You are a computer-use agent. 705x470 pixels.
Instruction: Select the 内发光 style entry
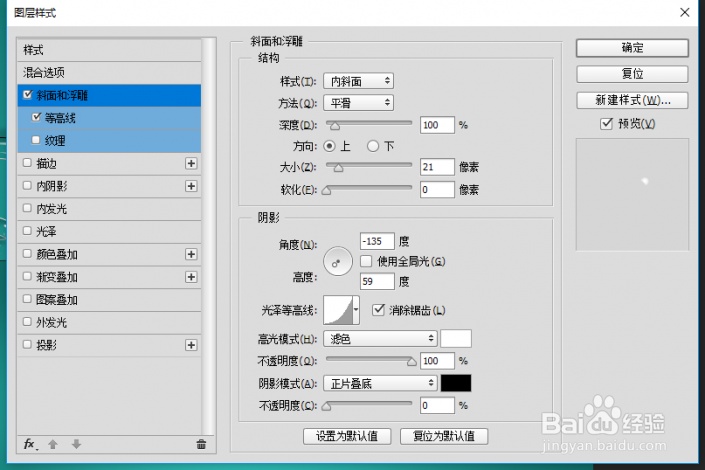pos(109,209)
